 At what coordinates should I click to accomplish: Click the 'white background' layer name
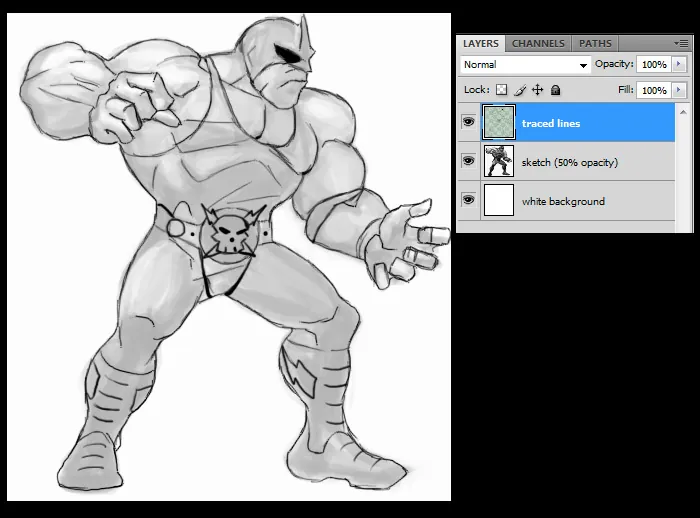563,201
